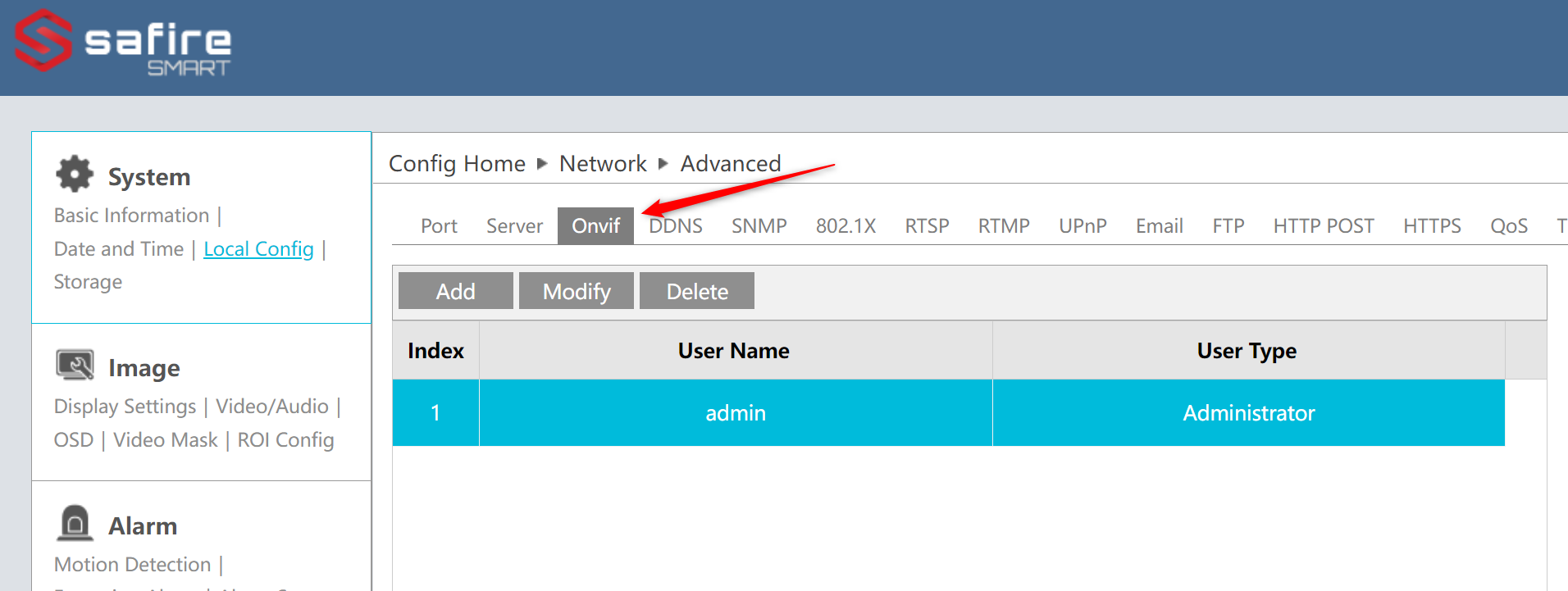Switch to the HTTPS tab
This screenshot has height=591, width=1568.
point(1432,226)
